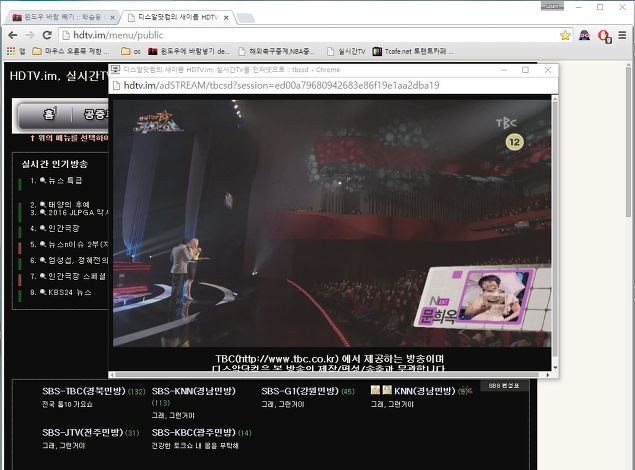Open popular item 8 KBS24 뉴스
Image resolution: width=635 pixels, height=470 pixels.
click(x=70, y=292)
